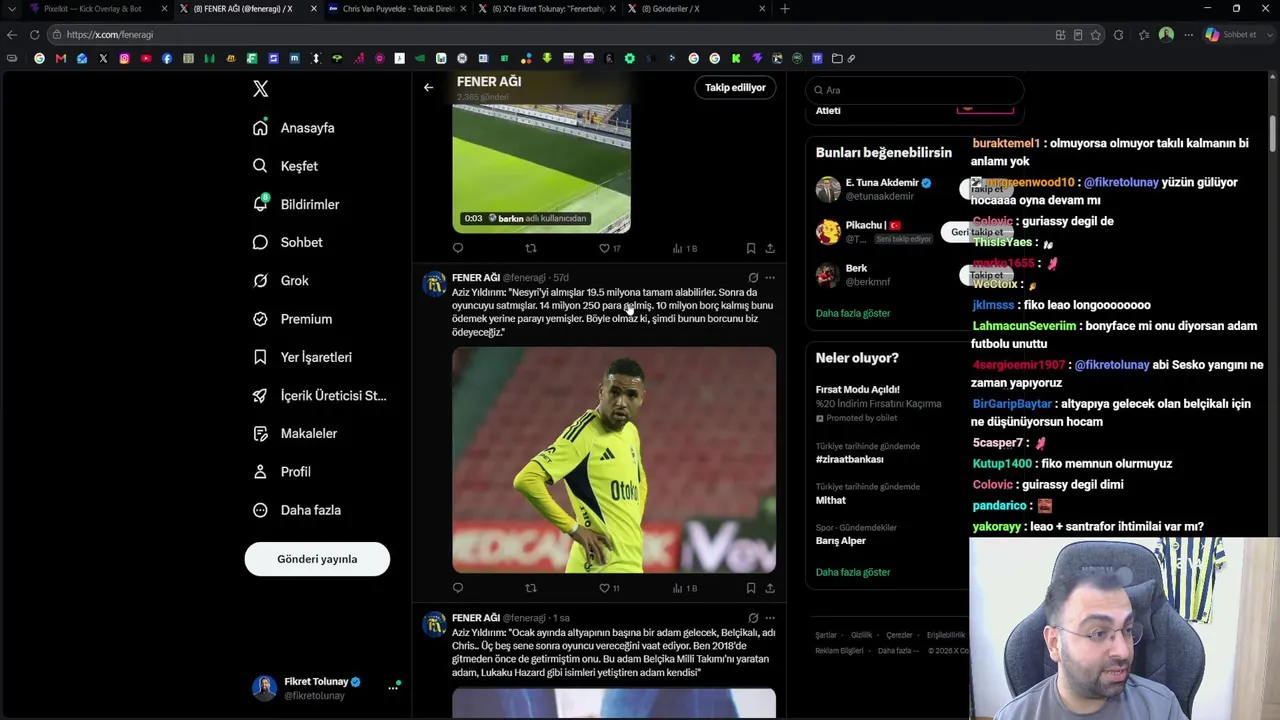Open more options on the Nesyri post

tap(770, 278)
